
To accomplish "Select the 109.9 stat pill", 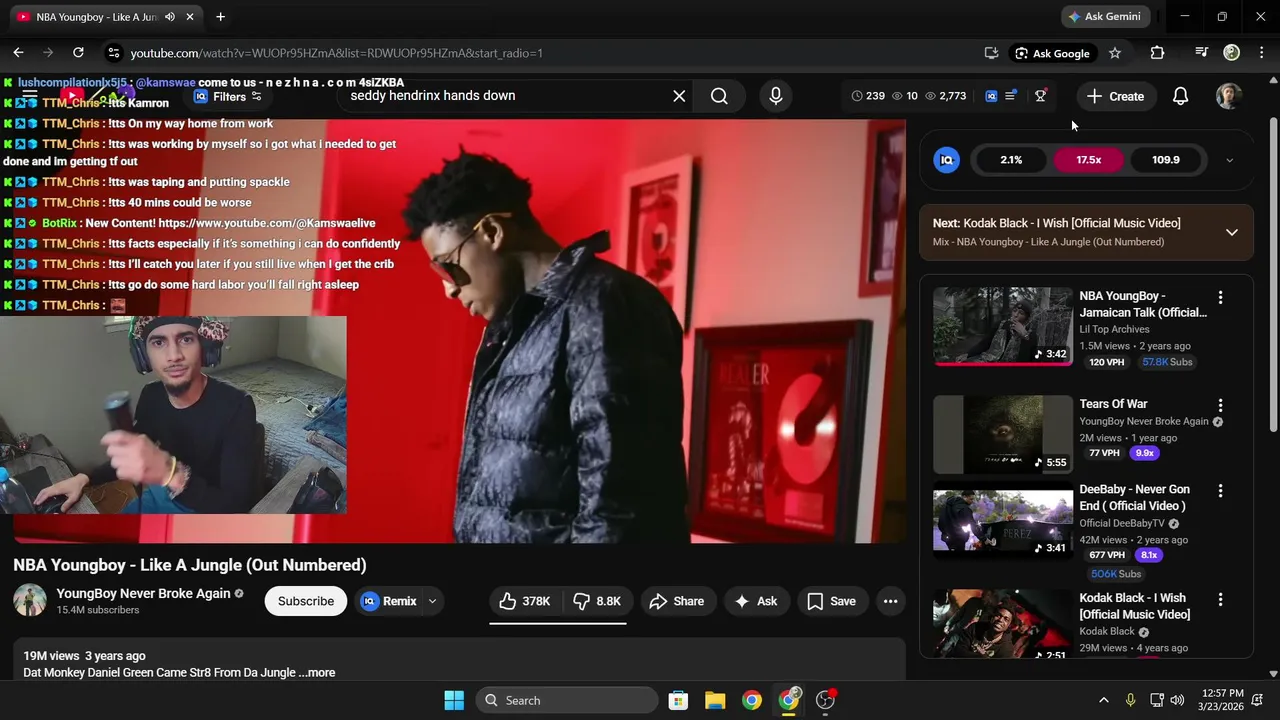I will pos(1165,160).
